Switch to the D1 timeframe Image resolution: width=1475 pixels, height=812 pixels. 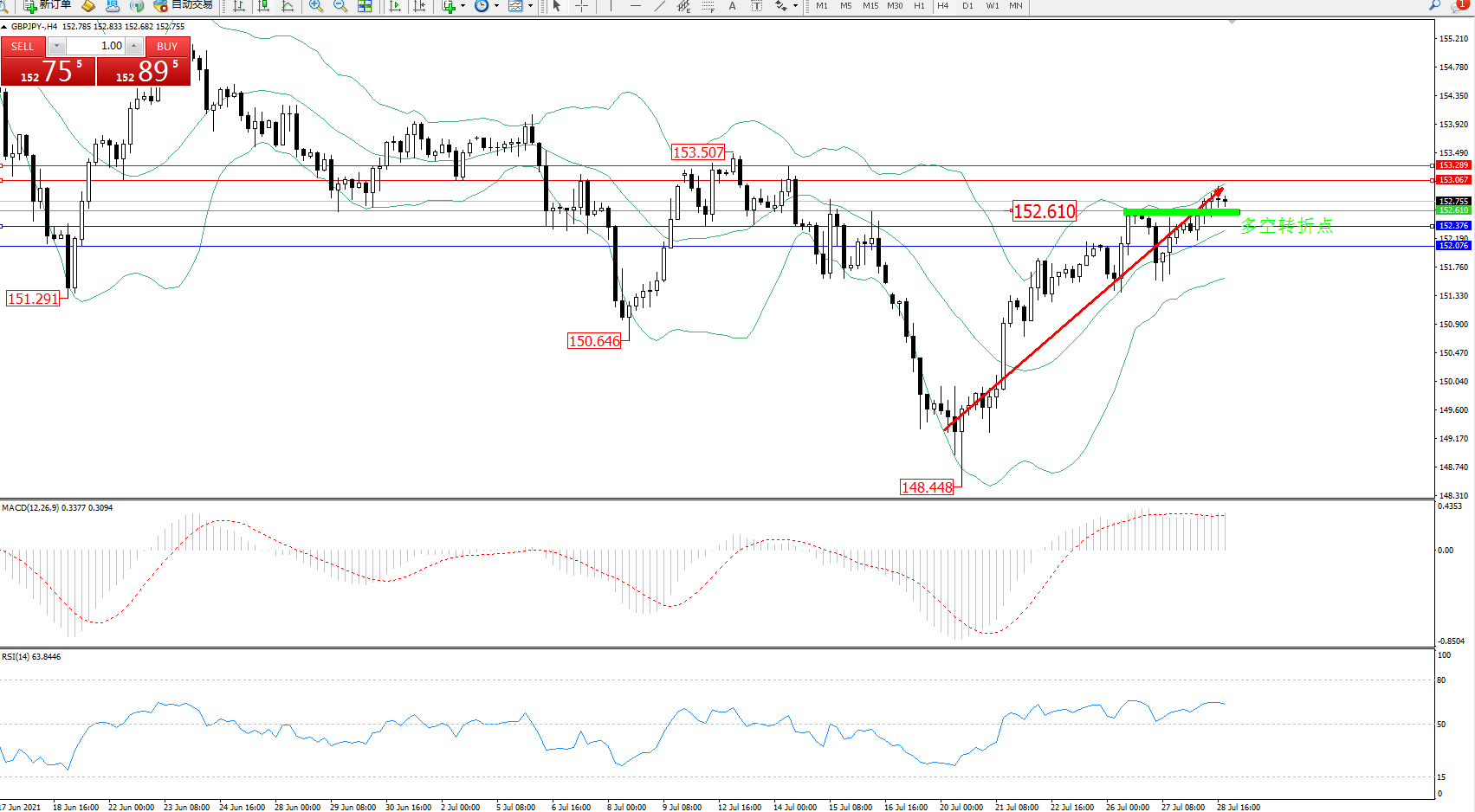(967, 6)
